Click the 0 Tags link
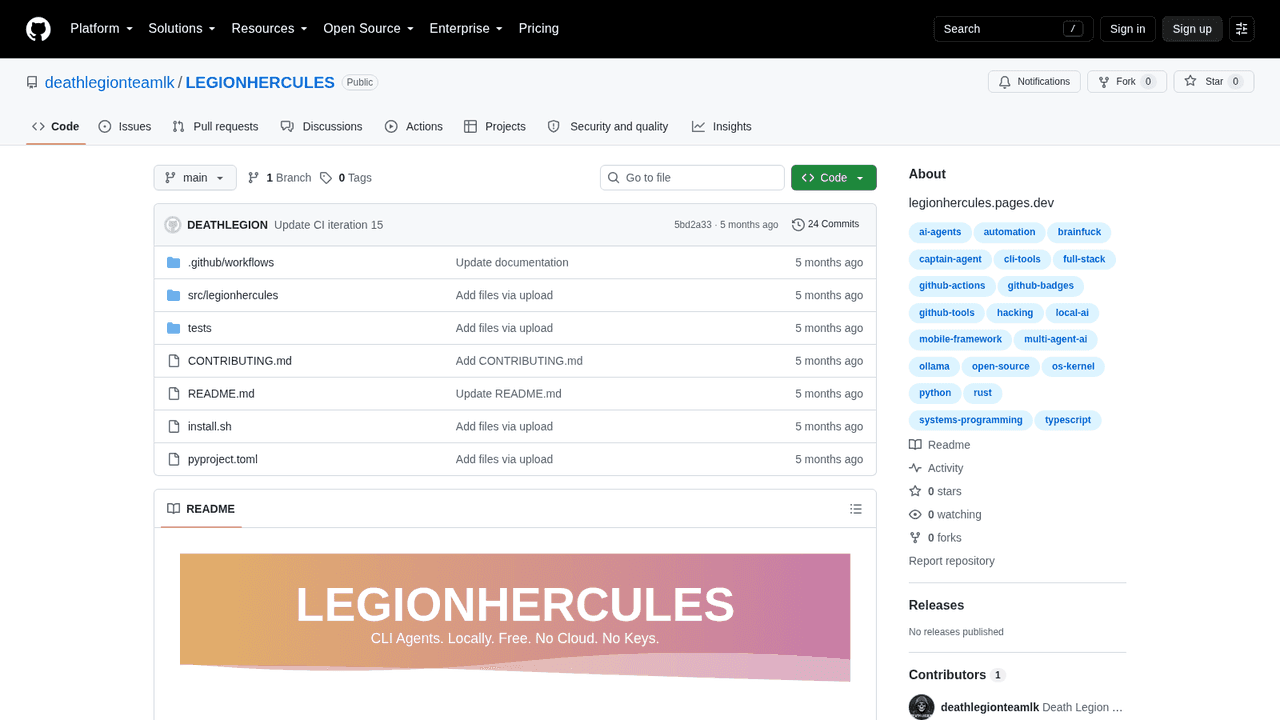This screenshot has width=1280, height=720. 346,178
